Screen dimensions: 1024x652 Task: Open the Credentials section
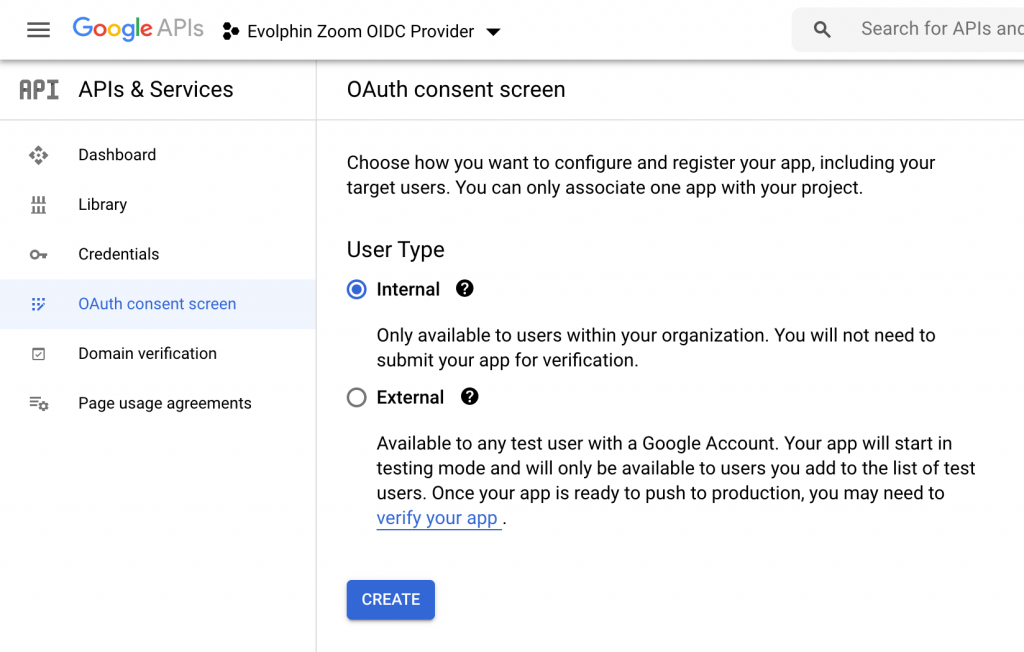point(118,254)
